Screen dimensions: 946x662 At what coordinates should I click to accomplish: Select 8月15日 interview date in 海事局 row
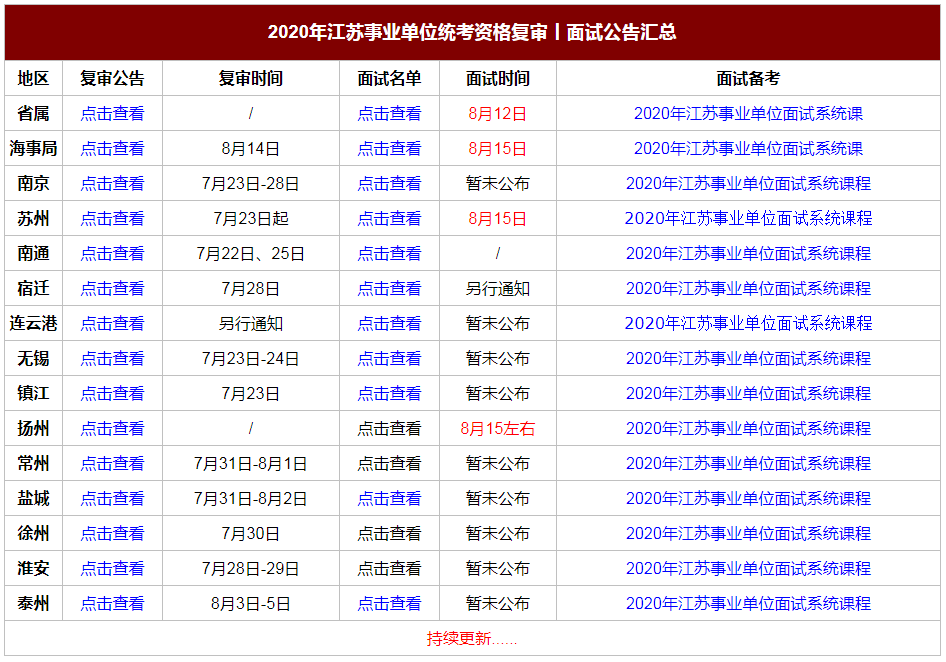tap(498, 148)
